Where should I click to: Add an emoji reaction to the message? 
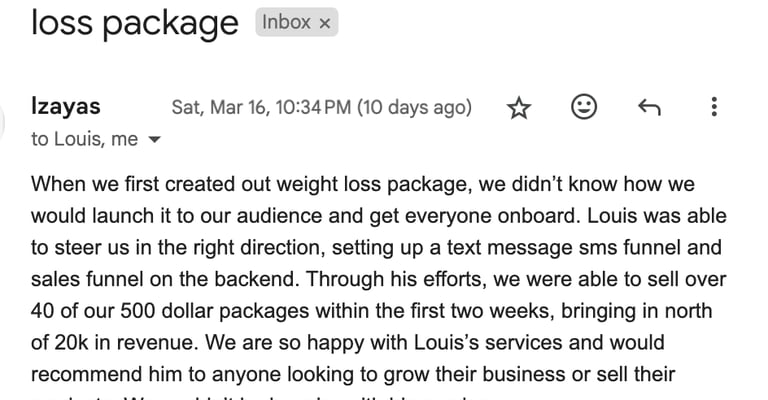(584, 107)
